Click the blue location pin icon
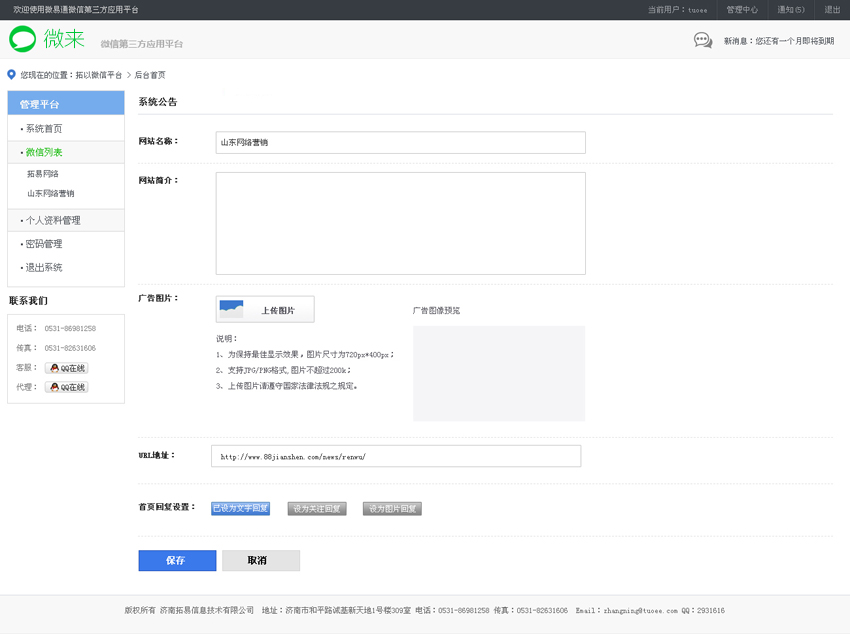The height and width of the screenshot is (634, 850). click(x=12, y=75)
